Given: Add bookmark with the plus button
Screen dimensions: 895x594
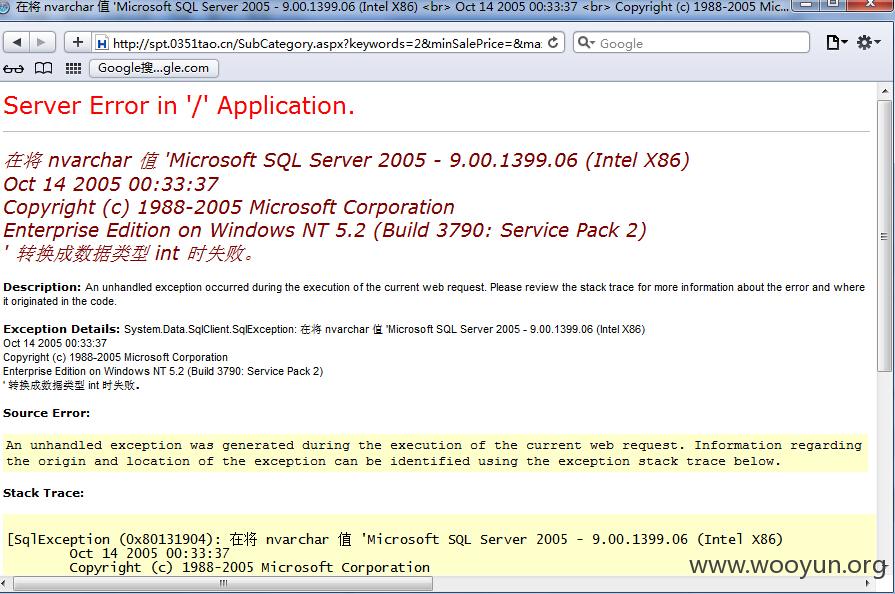Looking at the screenshot, I should [x=78, y=42].
